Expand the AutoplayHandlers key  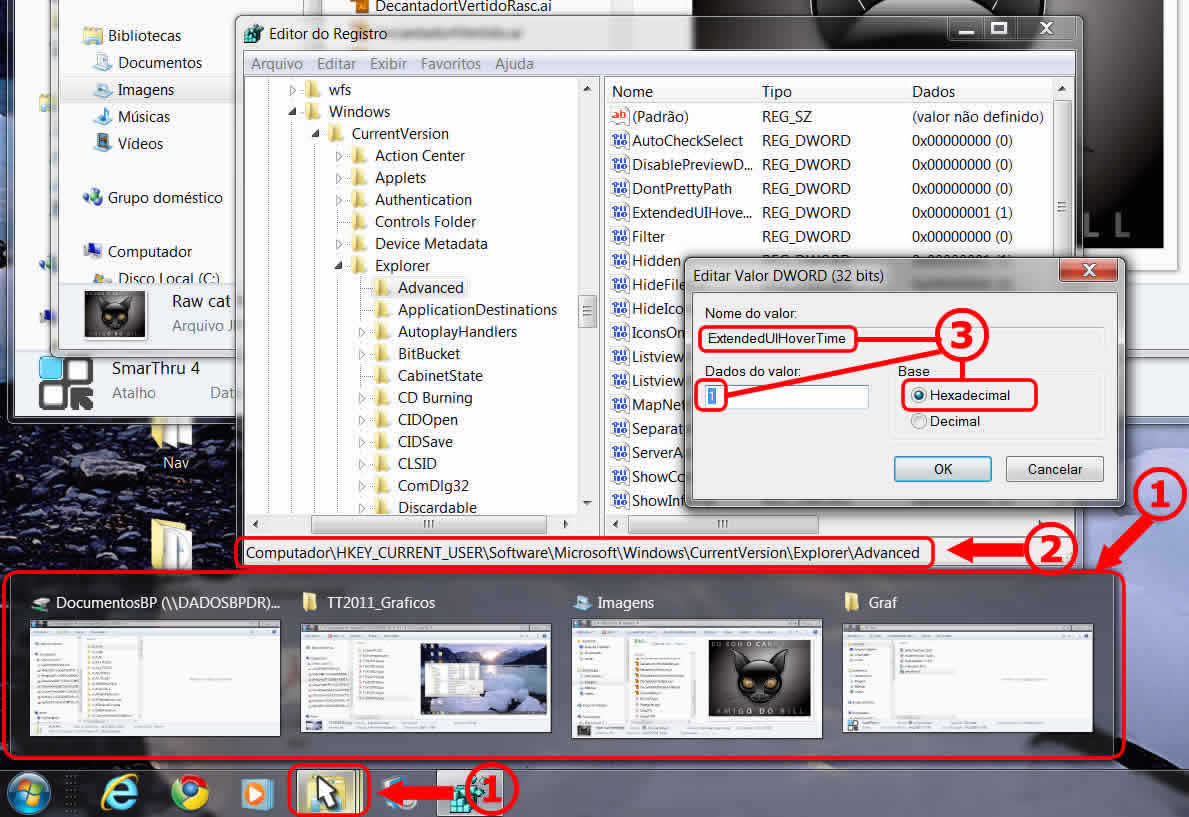coord(362,332)
